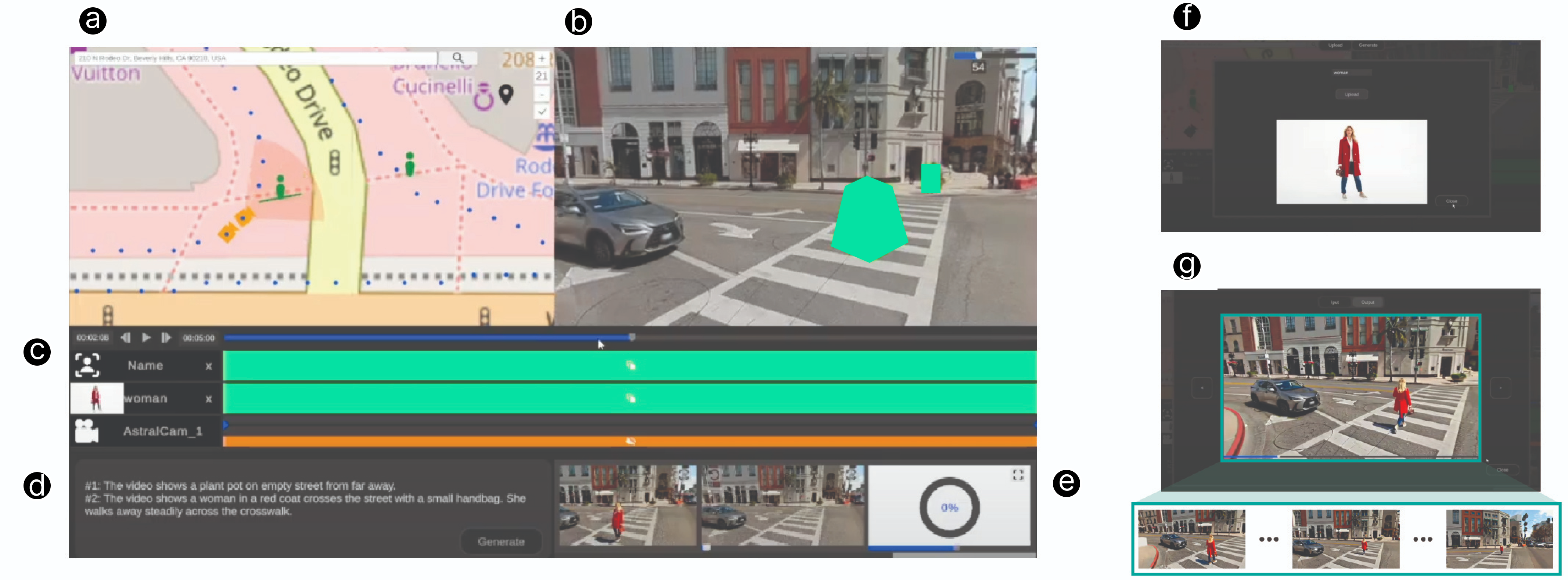Screen dimensions: 1568x580
Task: Switch to the Generate tab in dialog
Action: (x=1368, y=45)
